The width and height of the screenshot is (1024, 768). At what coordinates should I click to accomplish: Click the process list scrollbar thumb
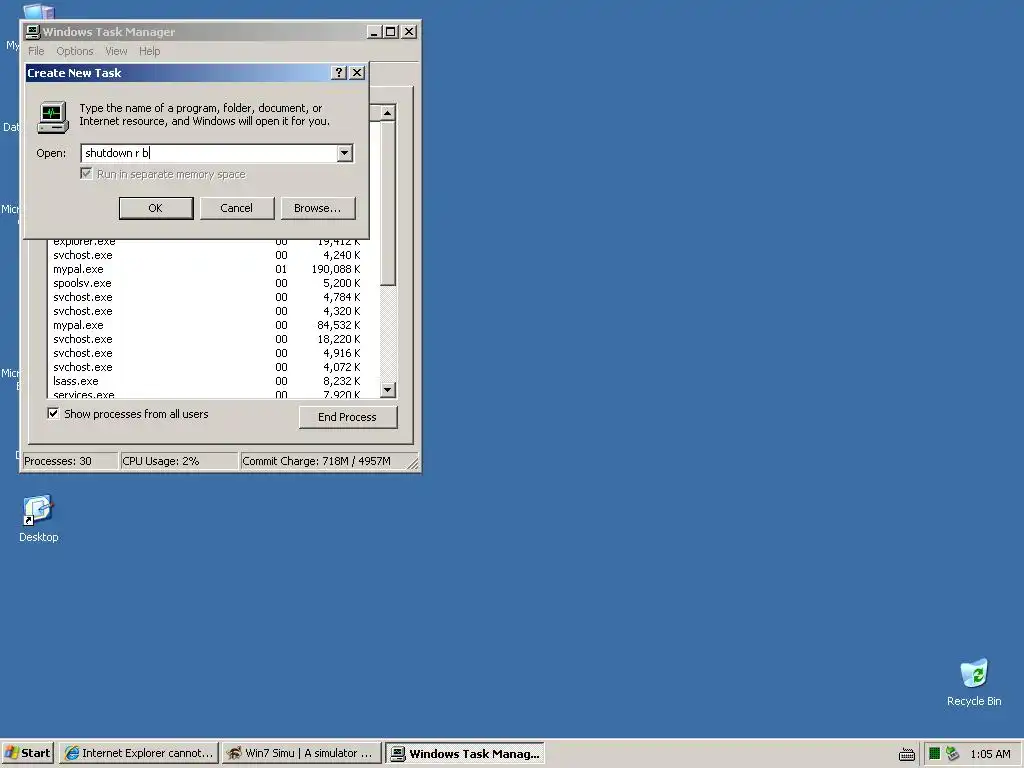tap(387, 203)
